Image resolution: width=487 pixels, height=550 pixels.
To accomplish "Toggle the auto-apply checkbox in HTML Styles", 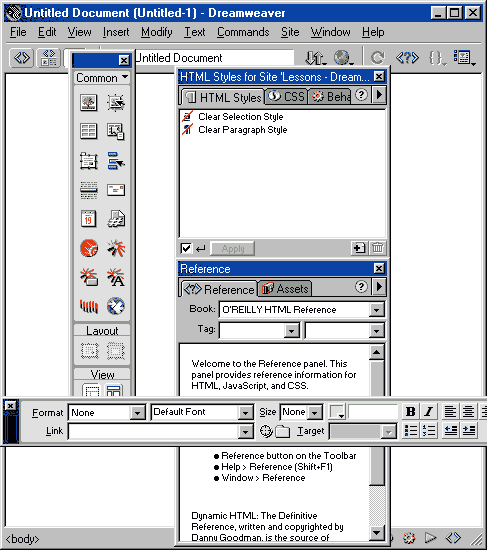I will tap(186, 248).
